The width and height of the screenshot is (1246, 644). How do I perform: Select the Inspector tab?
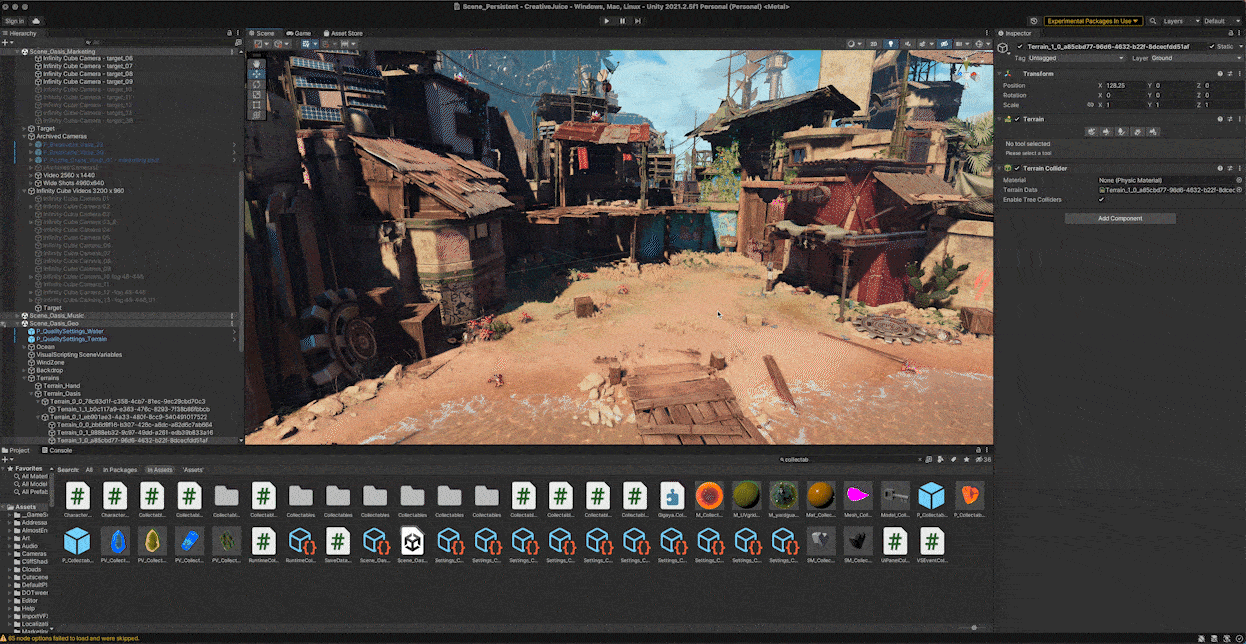click(x=1018, y=33)
